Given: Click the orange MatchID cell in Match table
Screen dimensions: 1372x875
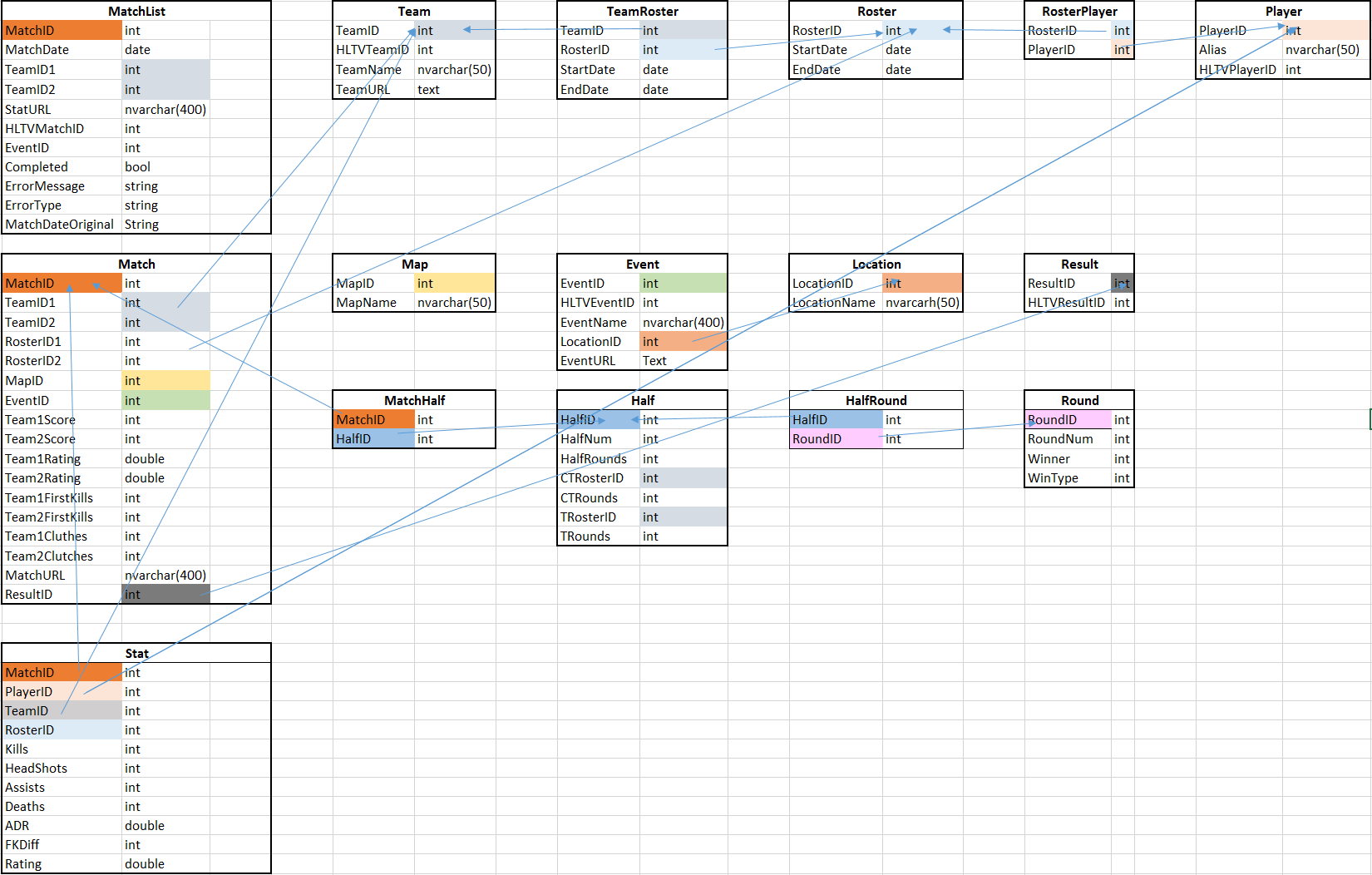Looking at the screenshot, I should point(62,284).
